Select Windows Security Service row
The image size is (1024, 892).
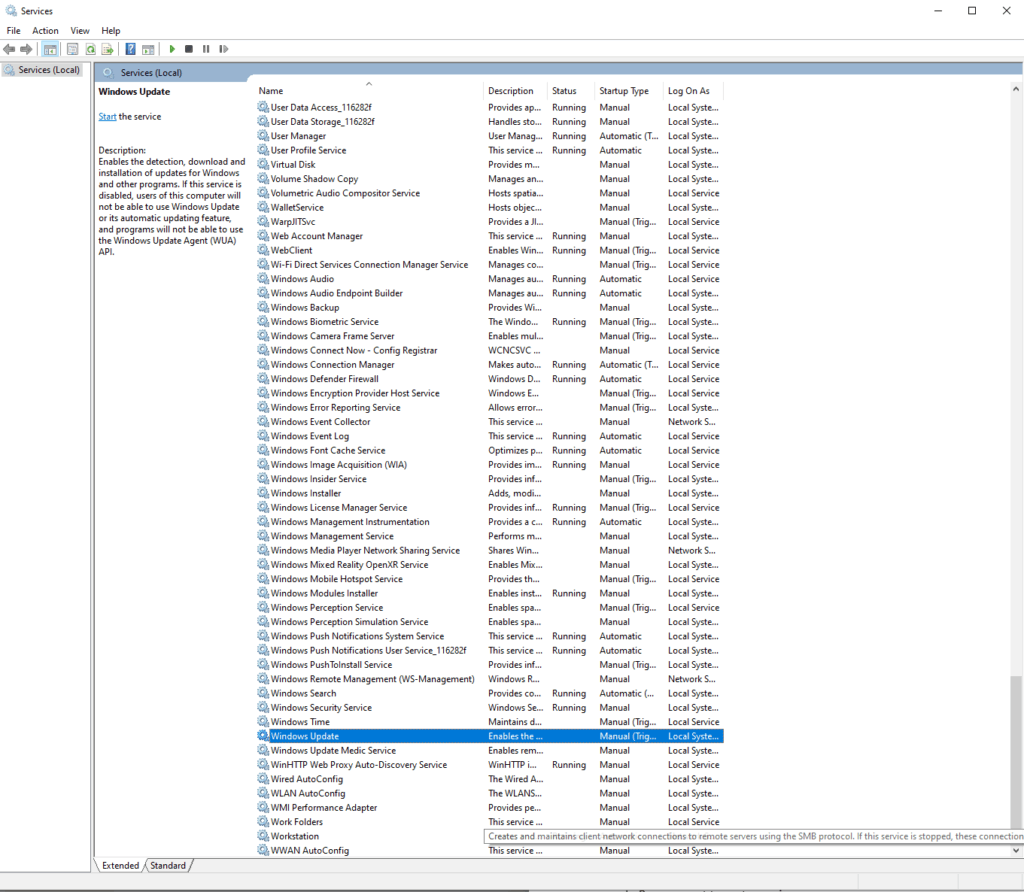[x=490, y=708]
